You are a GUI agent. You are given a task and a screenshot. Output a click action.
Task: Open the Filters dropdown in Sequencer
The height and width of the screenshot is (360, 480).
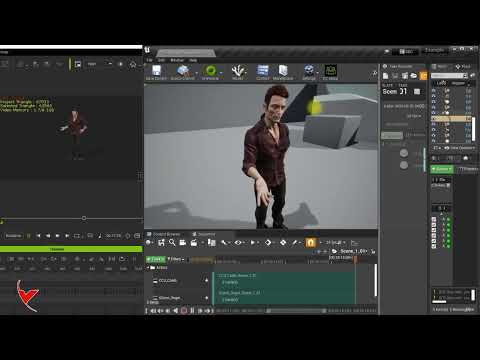point(176,259)
